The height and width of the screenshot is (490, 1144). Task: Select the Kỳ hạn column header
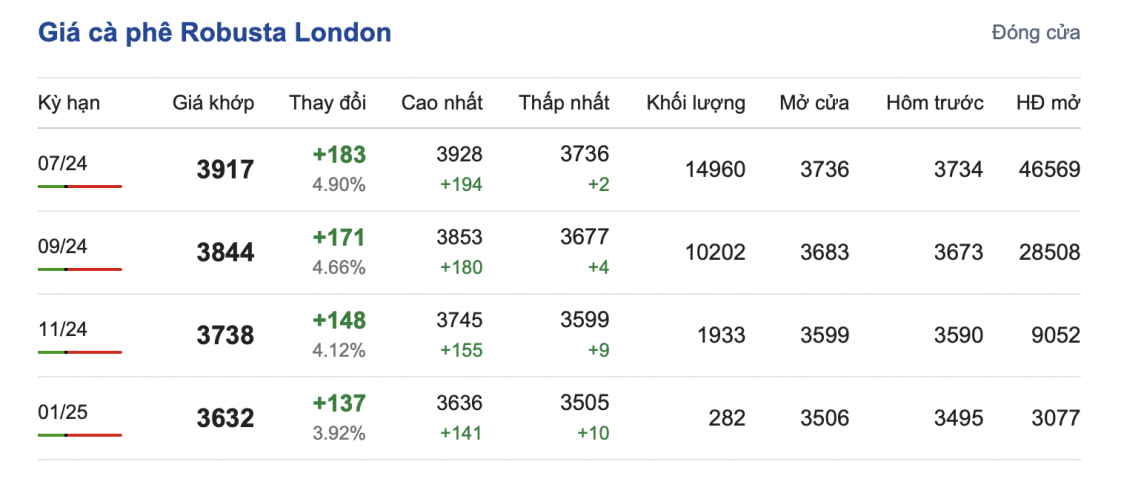click(x=69, y=103)
